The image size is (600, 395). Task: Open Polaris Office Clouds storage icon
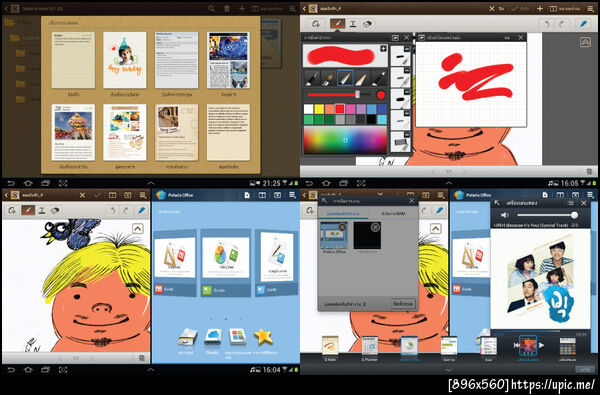[213, 336]
